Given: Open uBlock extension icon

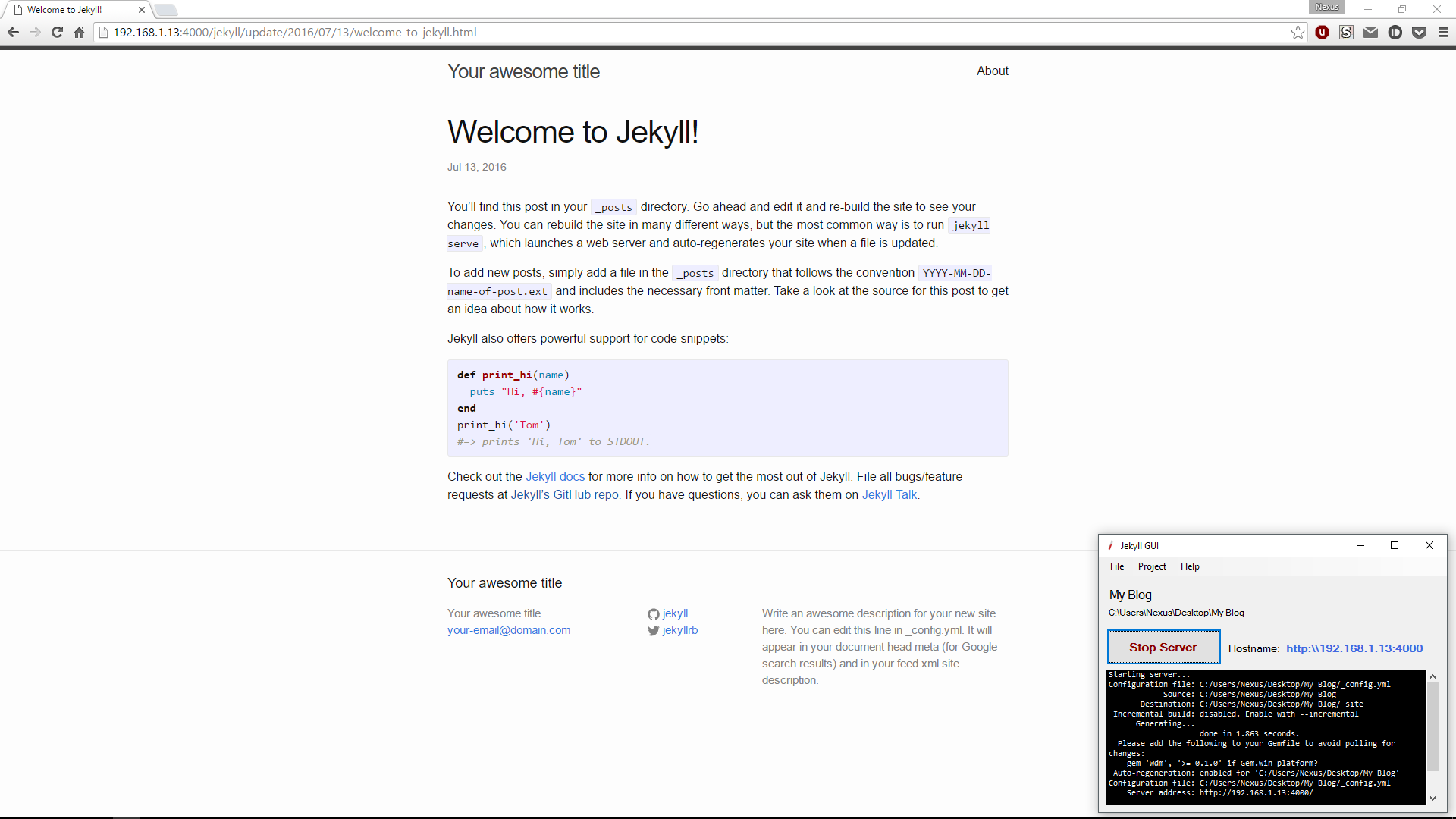Looking at the screenshot, I should [x=1322, y=33].
